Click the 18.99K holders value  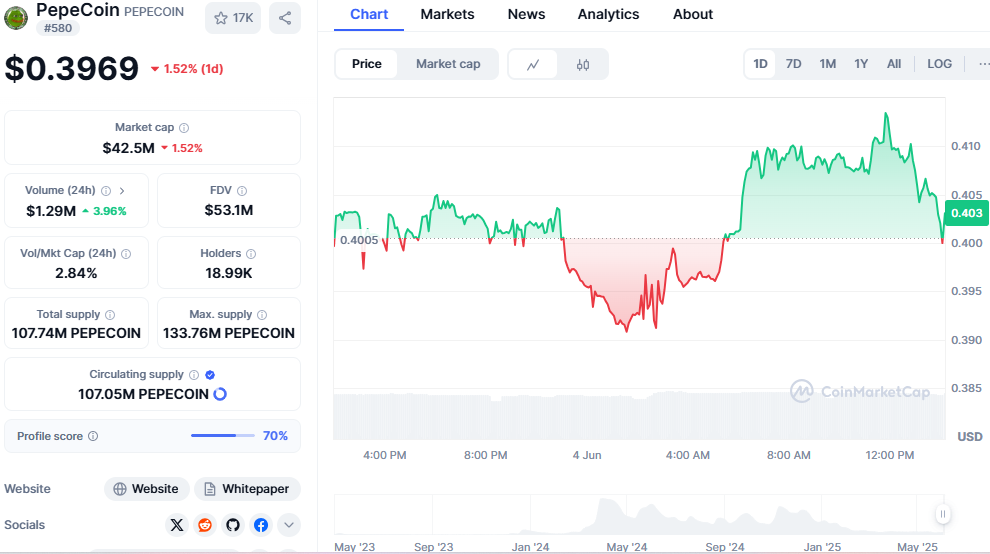coord(229,273)
